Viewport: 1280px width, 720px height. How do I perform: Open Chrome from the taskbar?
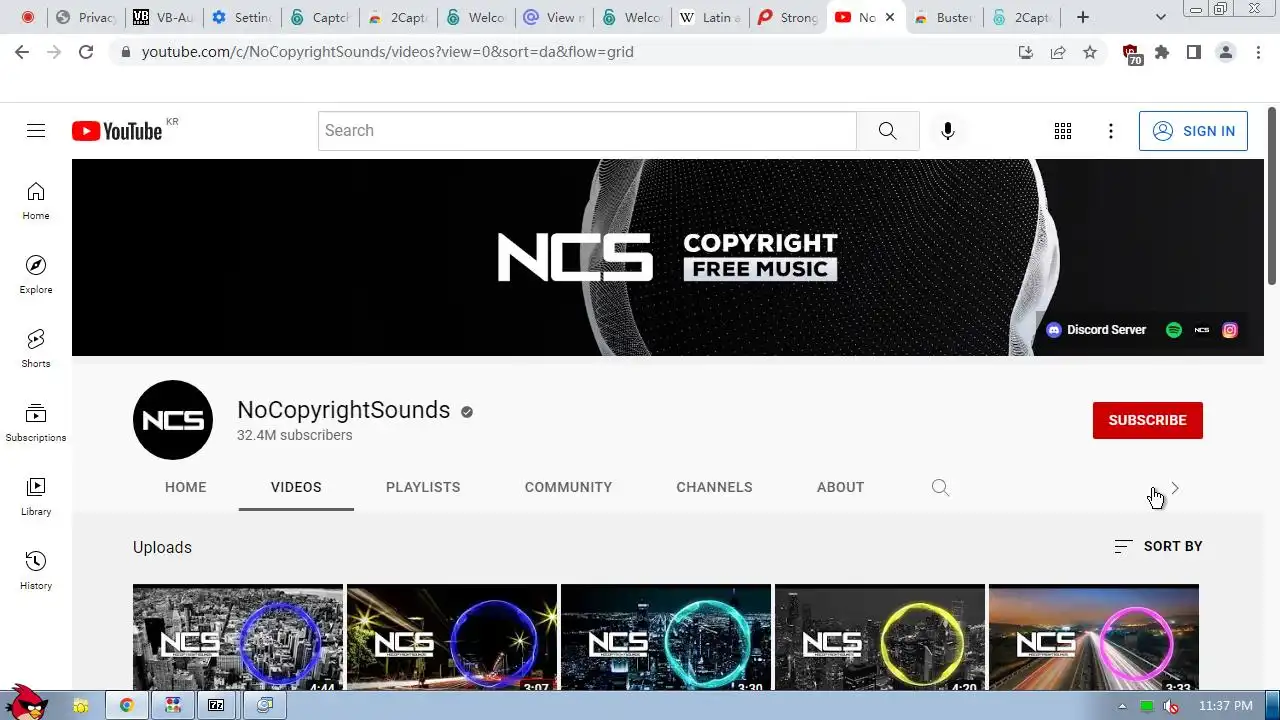coord(127,705)
